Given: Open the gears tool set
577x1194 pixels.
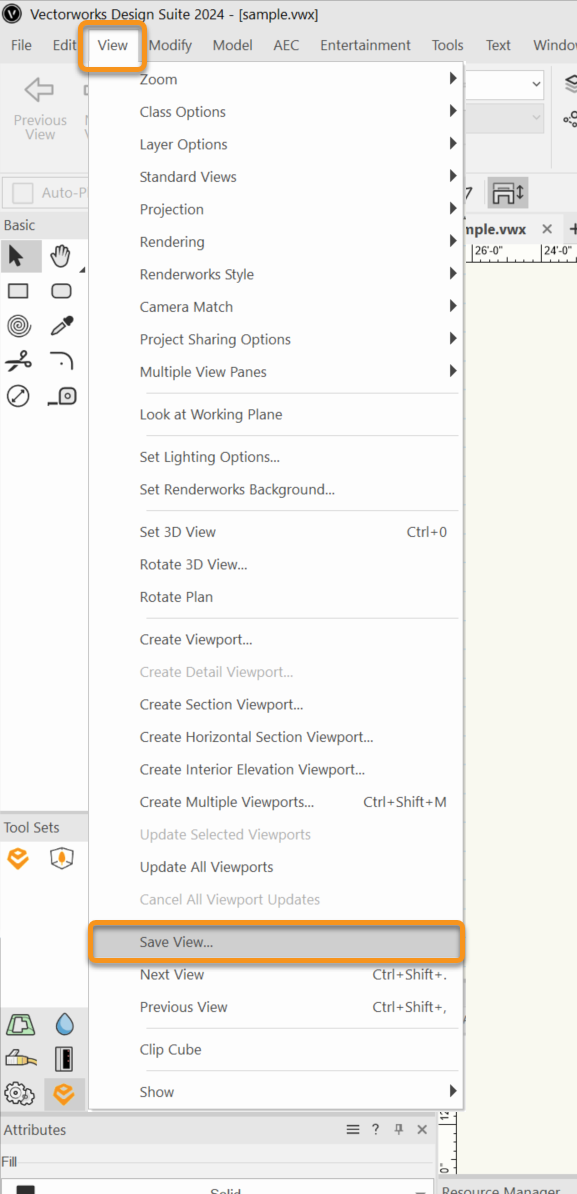Looking at the screenshot, I should pos(18,1094).
